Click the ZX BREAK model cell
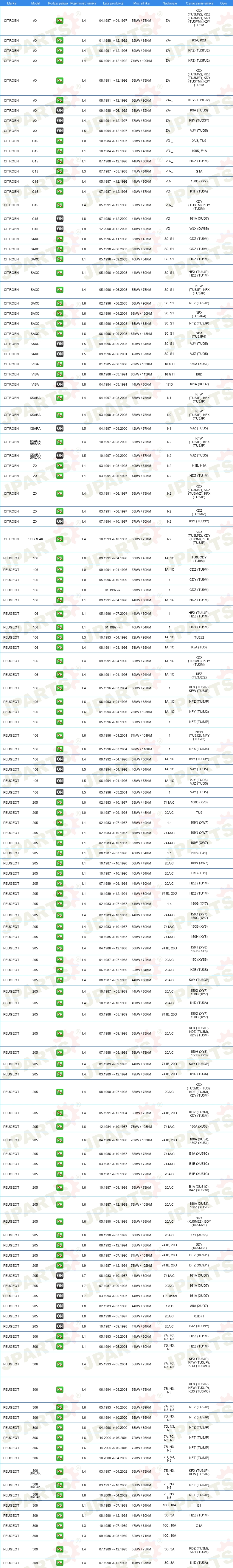 pyautogui.click(x=35, y=539)
